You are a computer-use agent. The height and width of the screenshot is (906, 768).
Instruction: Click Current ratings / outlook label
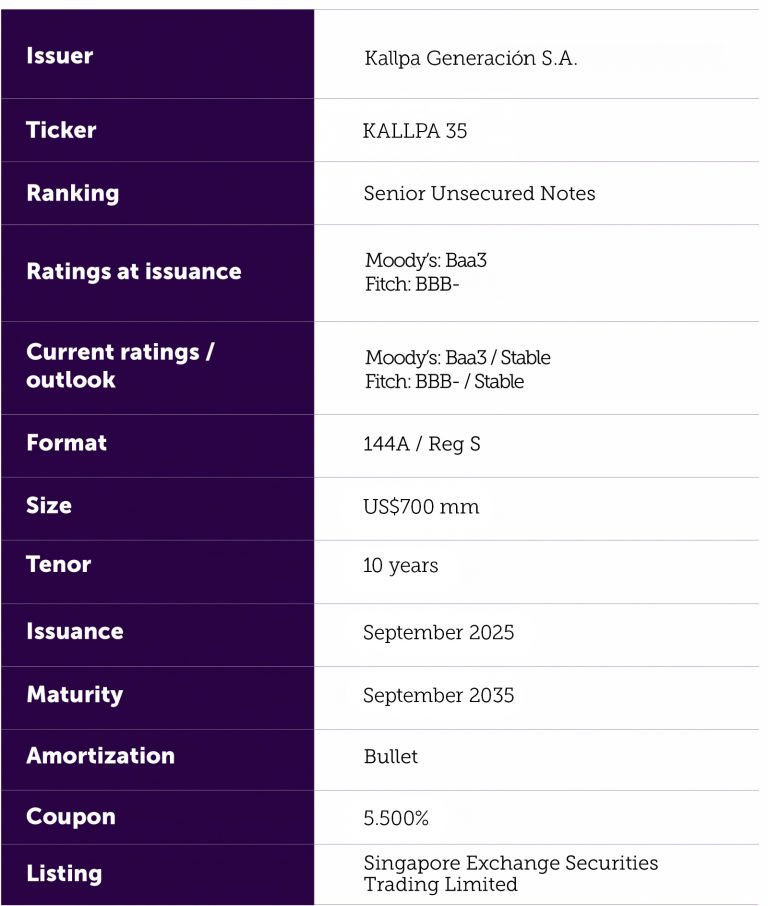click(120, 366)
